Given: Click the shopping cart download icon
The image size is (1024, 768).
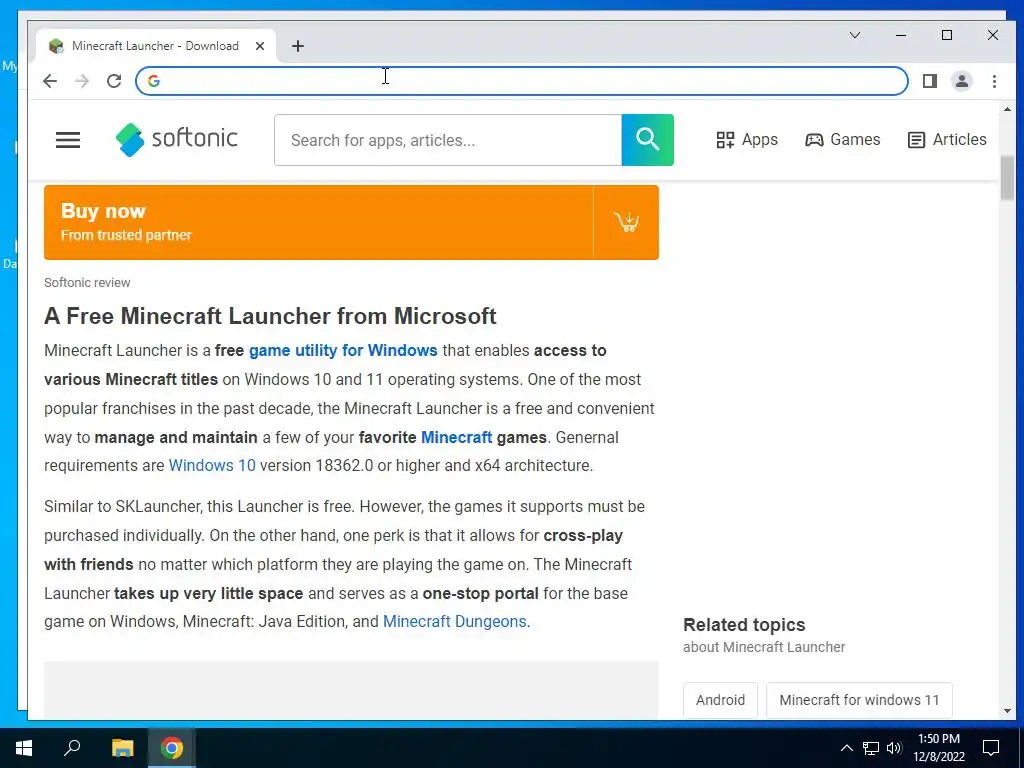Looking at the screenshot, I should 626,222.
